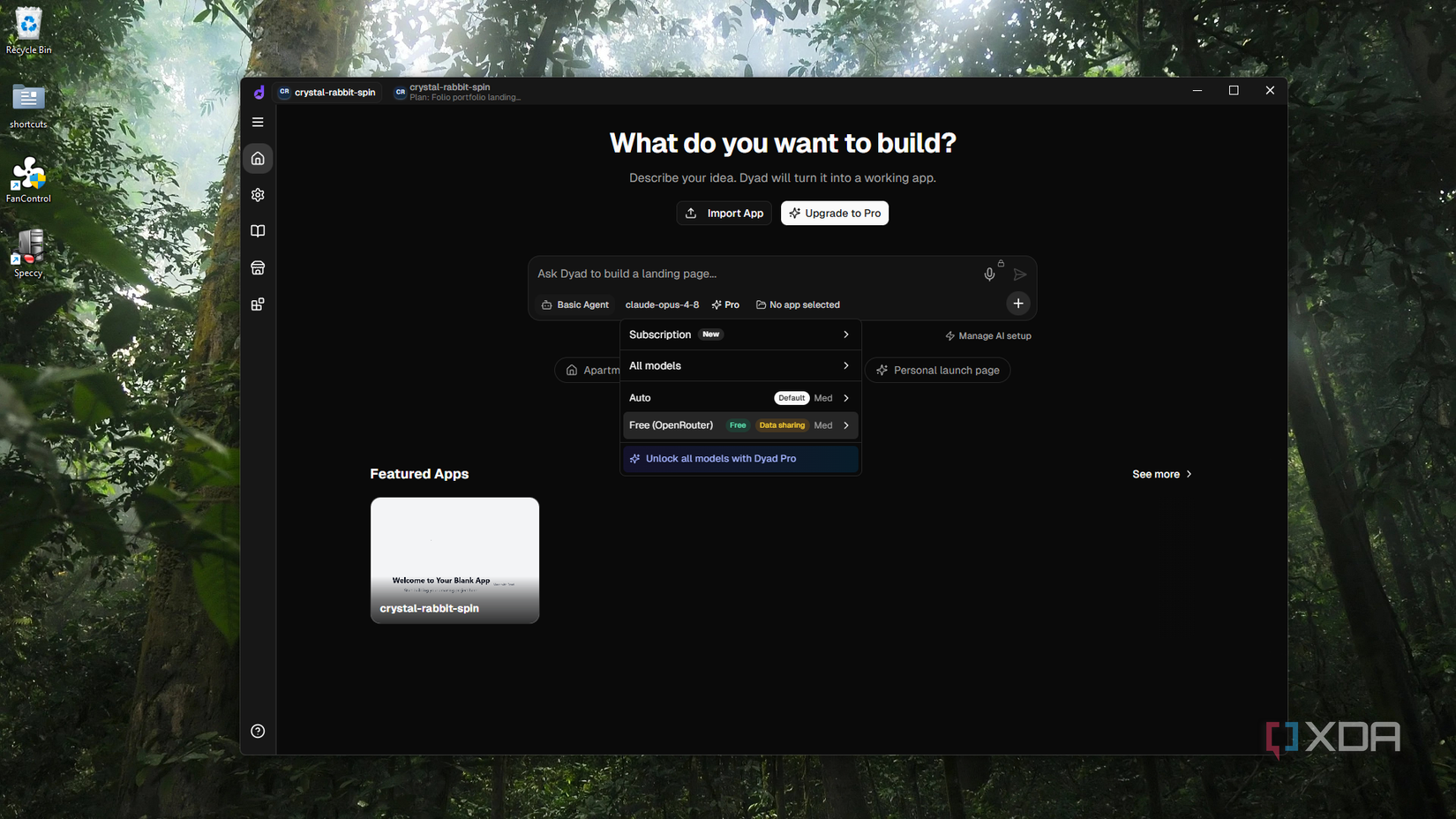Select Free (OpenRouter) model option
Image resolution: width=1456 pixels, height=819 pixels.
point(739,425)
